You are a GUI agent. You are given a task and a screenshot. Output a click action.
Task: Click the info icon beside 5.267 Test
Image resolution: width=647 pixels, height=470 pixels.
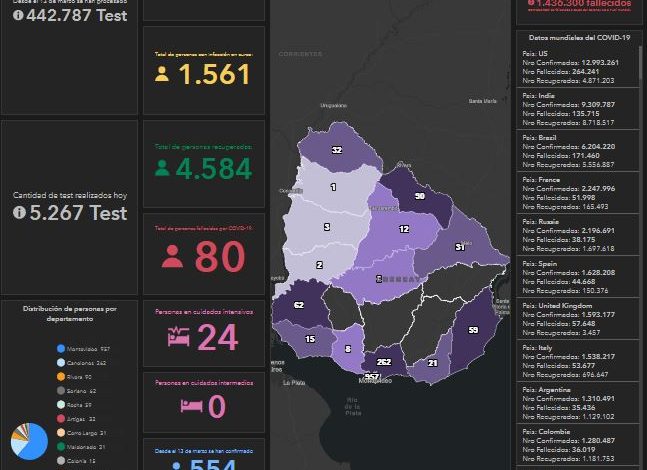[18, 213]
